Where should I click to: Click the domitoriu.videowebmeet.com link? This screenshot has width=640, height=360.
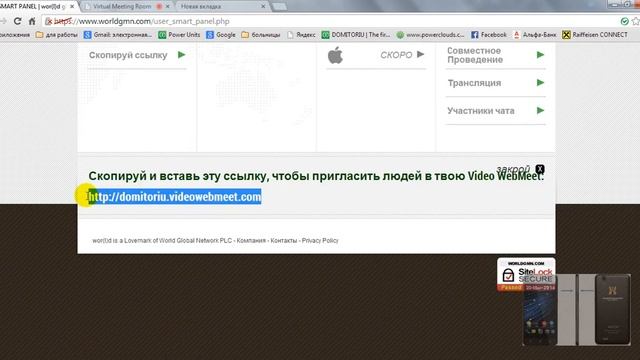click(x=175, y=197)
